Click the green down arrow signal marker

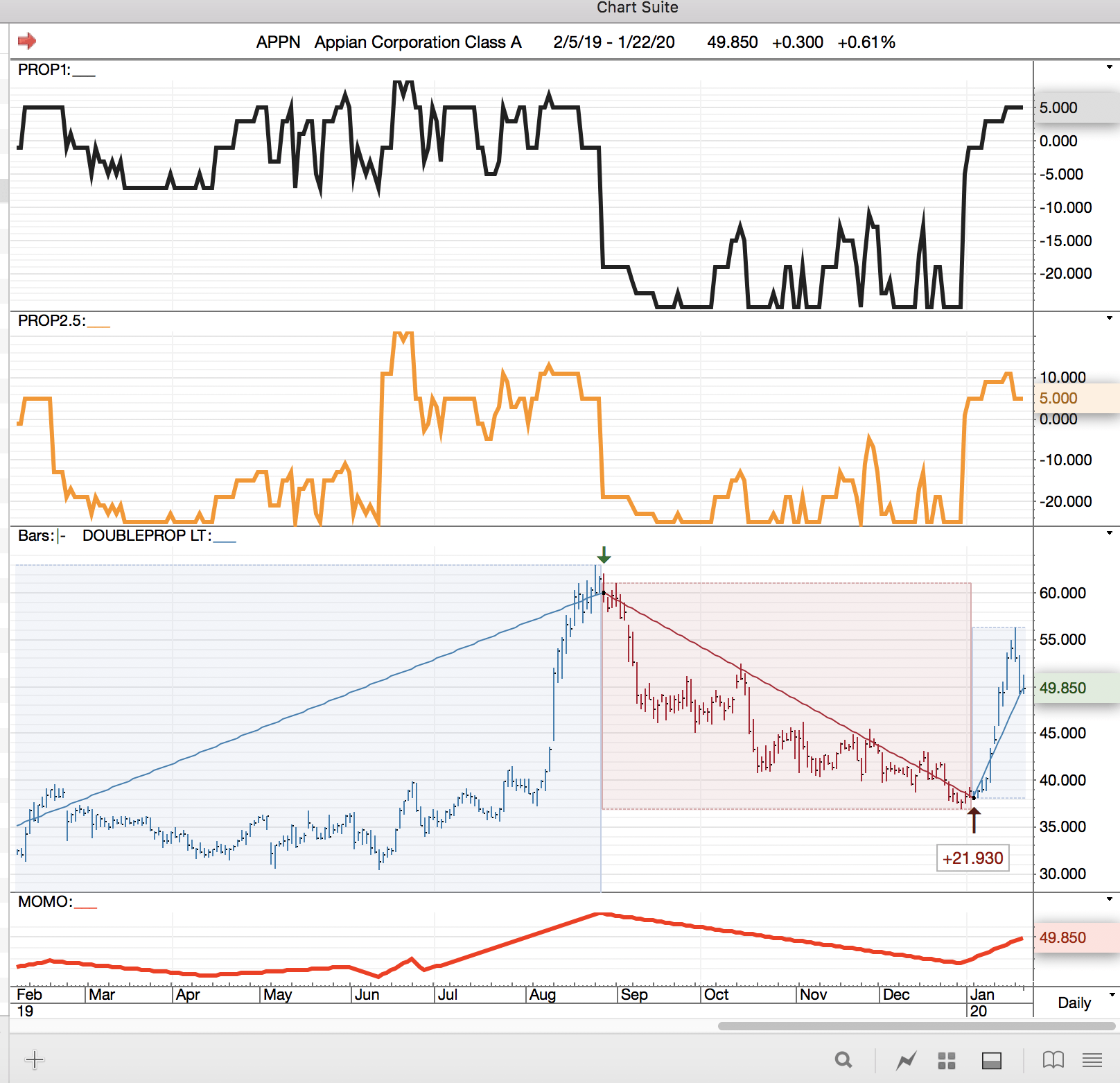tap(604, 555)
